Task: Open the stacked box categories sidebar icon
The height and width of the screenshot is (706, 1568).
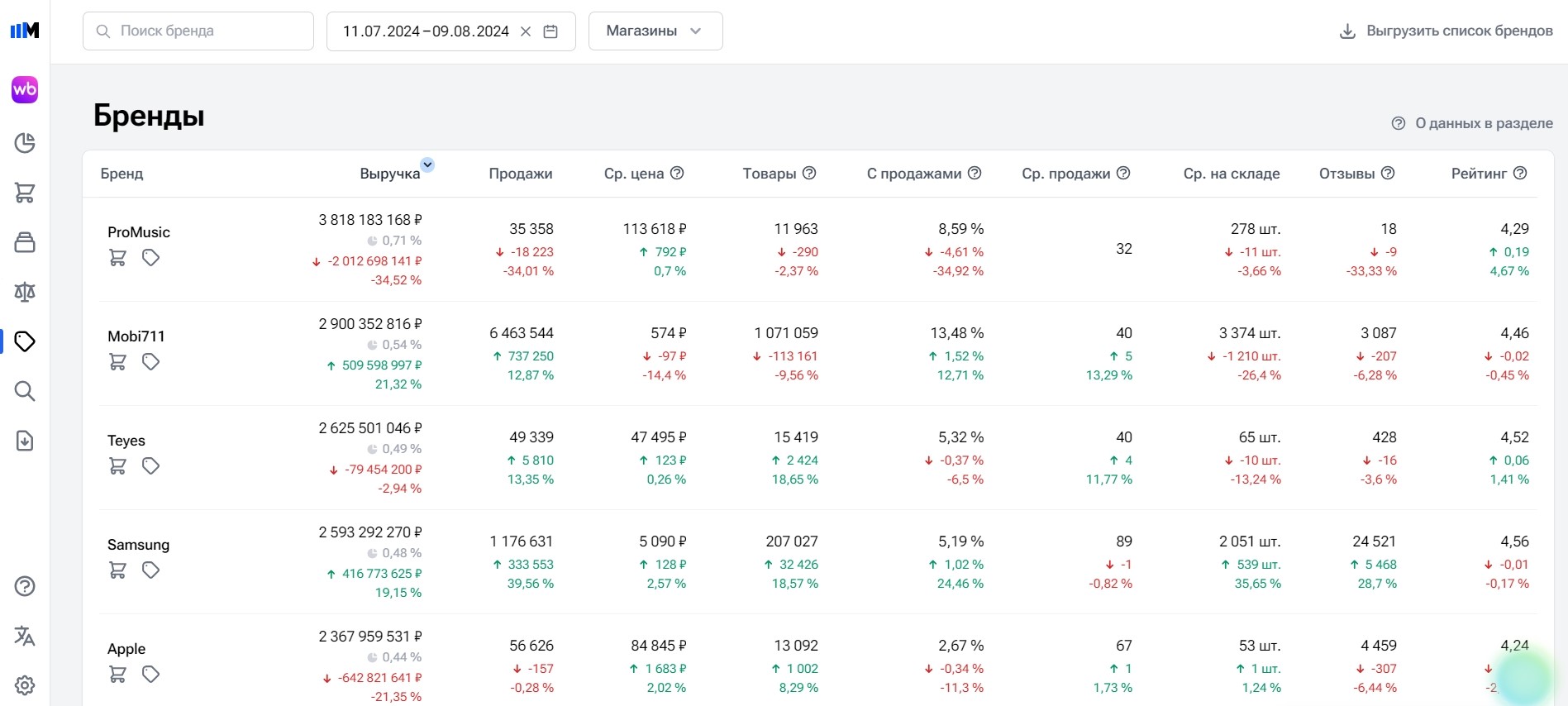Action: click(25, 242)
